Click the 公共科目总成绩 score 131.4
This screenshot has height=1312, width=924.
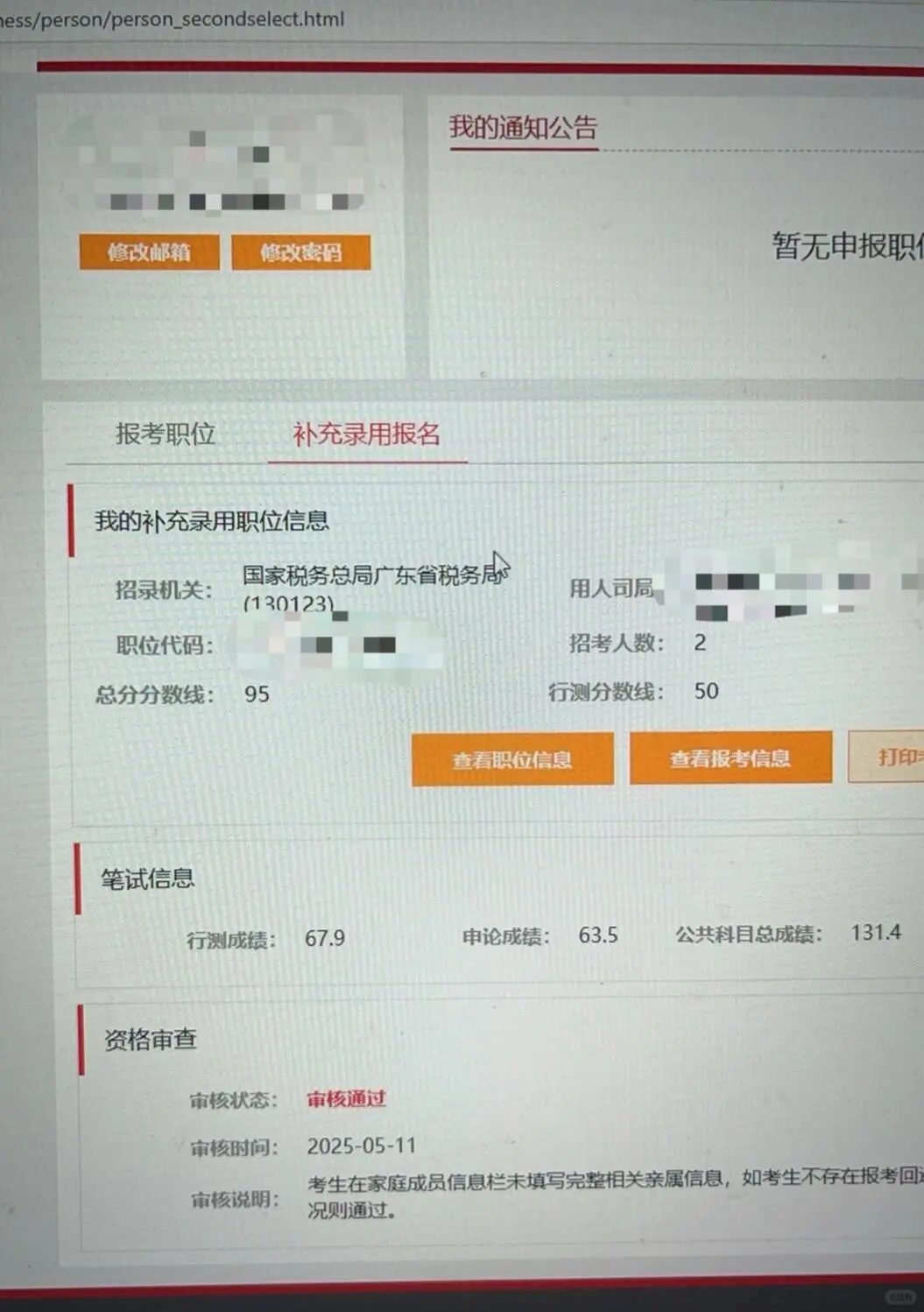876,933
